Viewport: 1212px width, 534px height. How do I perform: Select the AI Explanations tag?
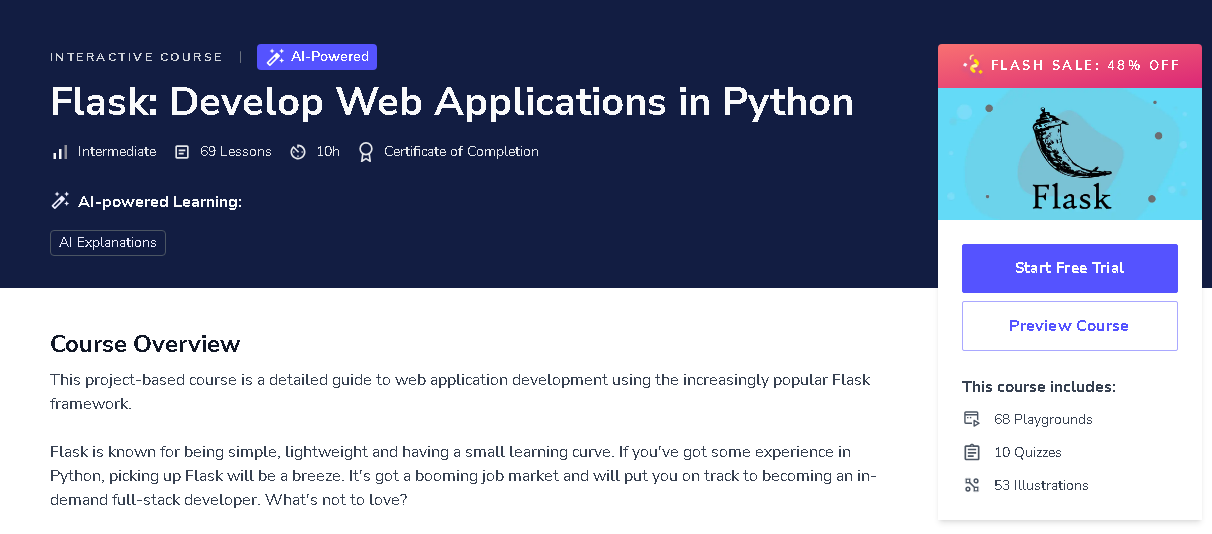[x=108, y=243]
